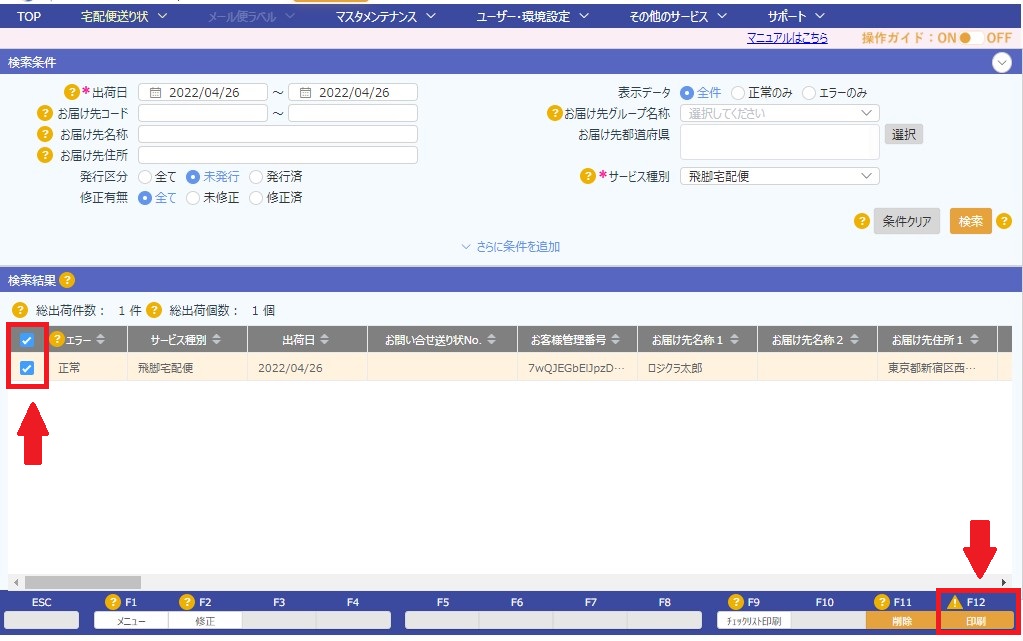This screenshot has width=1023, height=641.
Task: Open the 宅配便送り状 menu
Action: 124,16
